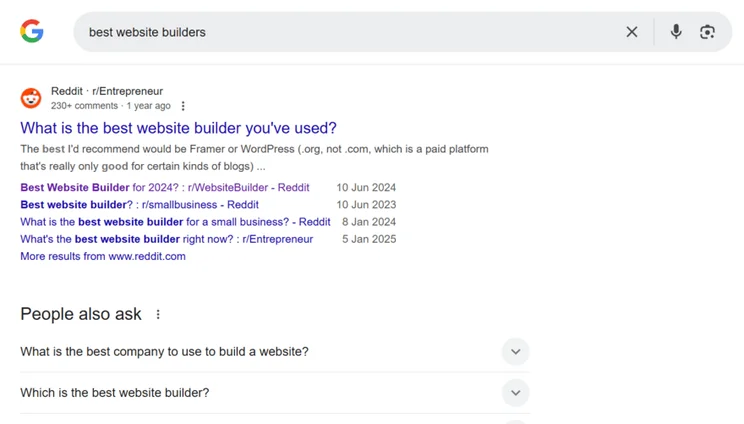Click the Reddit favicon on the result

tap(31, 98)
